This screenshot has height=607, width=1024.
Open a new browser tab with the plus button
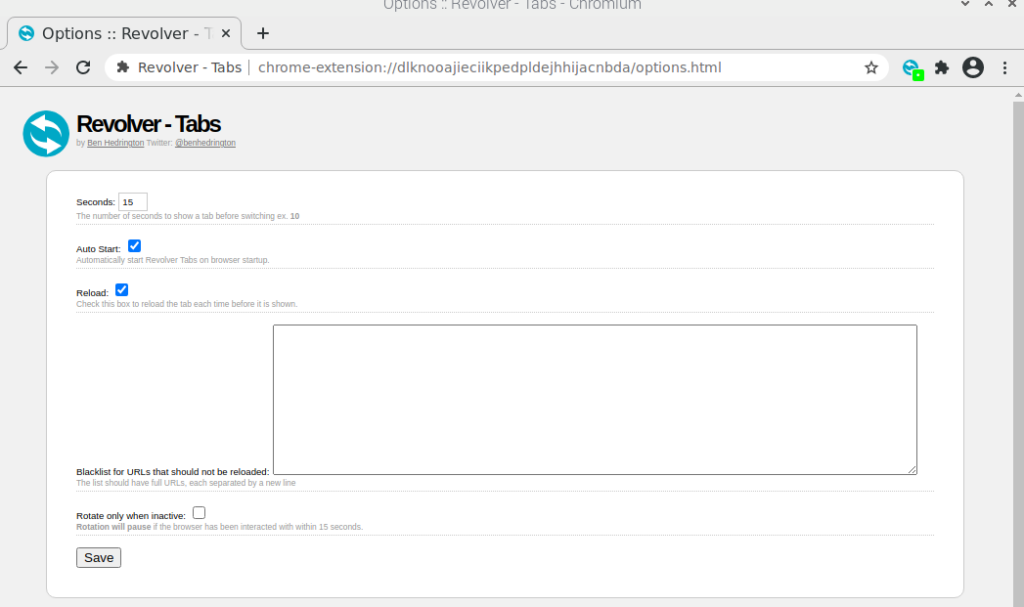tap(262, 32)
